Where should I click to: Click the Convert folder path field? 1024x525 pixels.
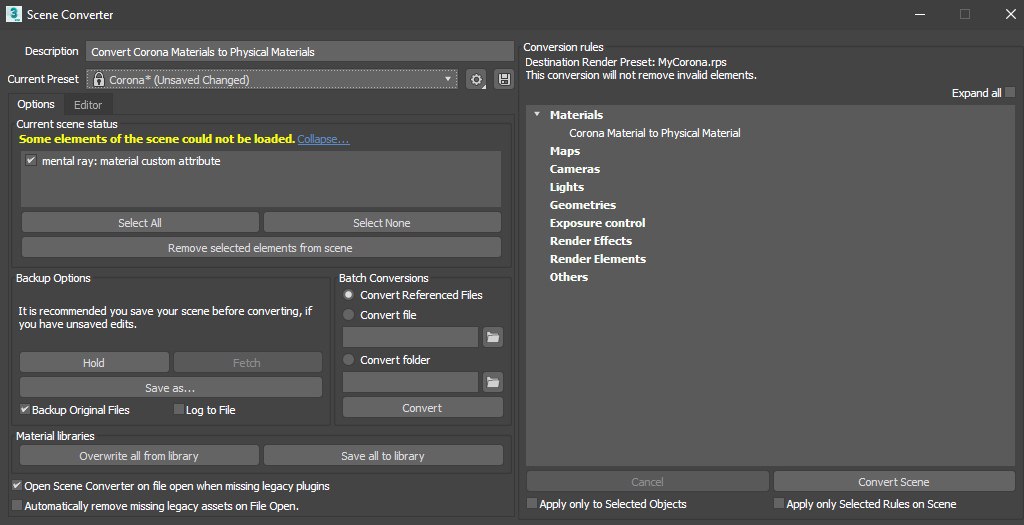pyautogui.click(x=411, y=382)
